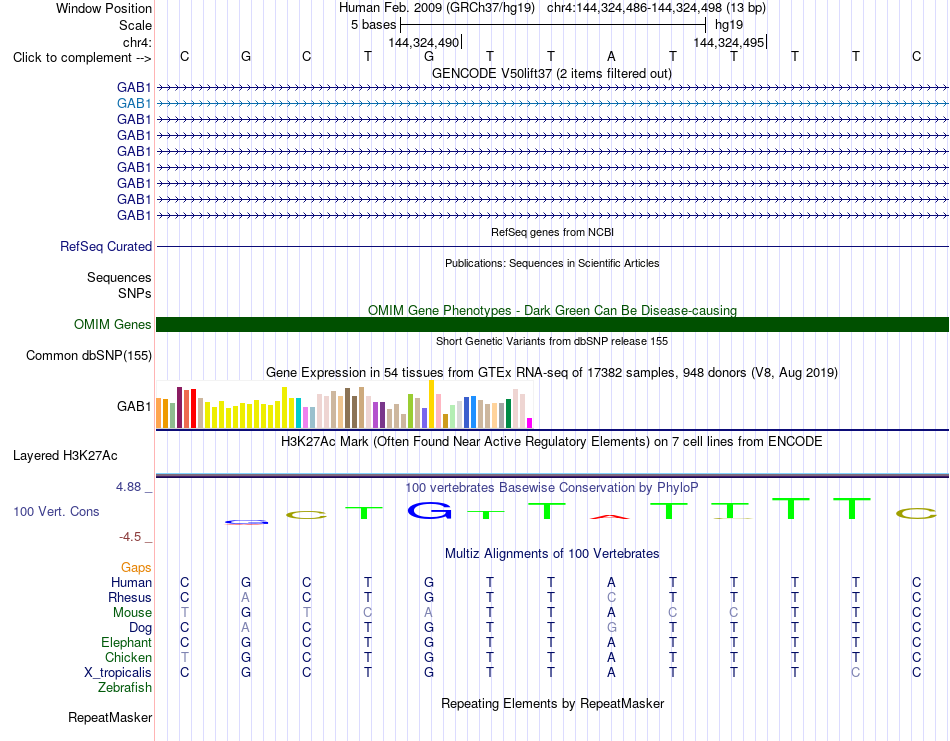The image size is (950, 741).
Task: Click the GAB1 label beside the GTEx bar chart
Action: [134, 406]
